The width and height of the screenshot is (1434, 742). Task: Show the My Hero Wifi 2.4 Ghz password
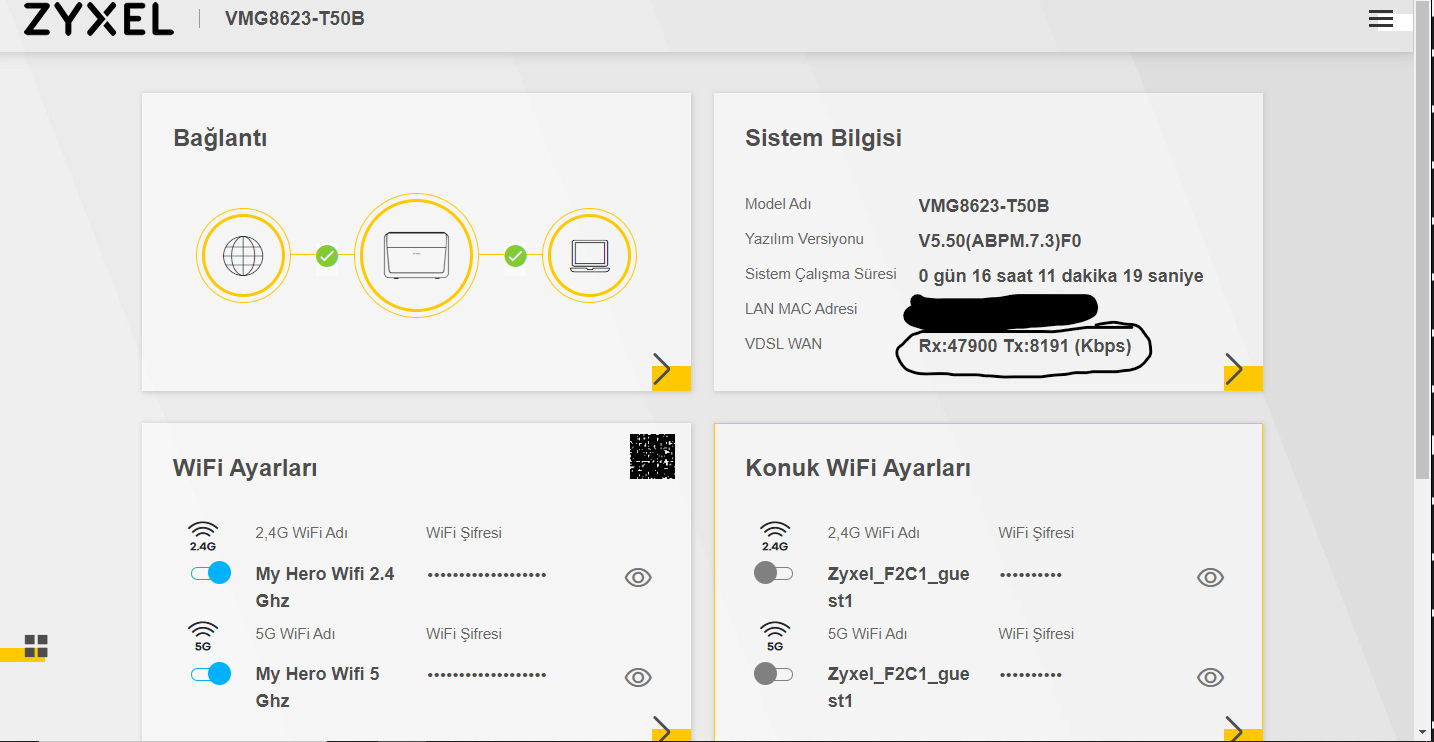tap(638, 577)
